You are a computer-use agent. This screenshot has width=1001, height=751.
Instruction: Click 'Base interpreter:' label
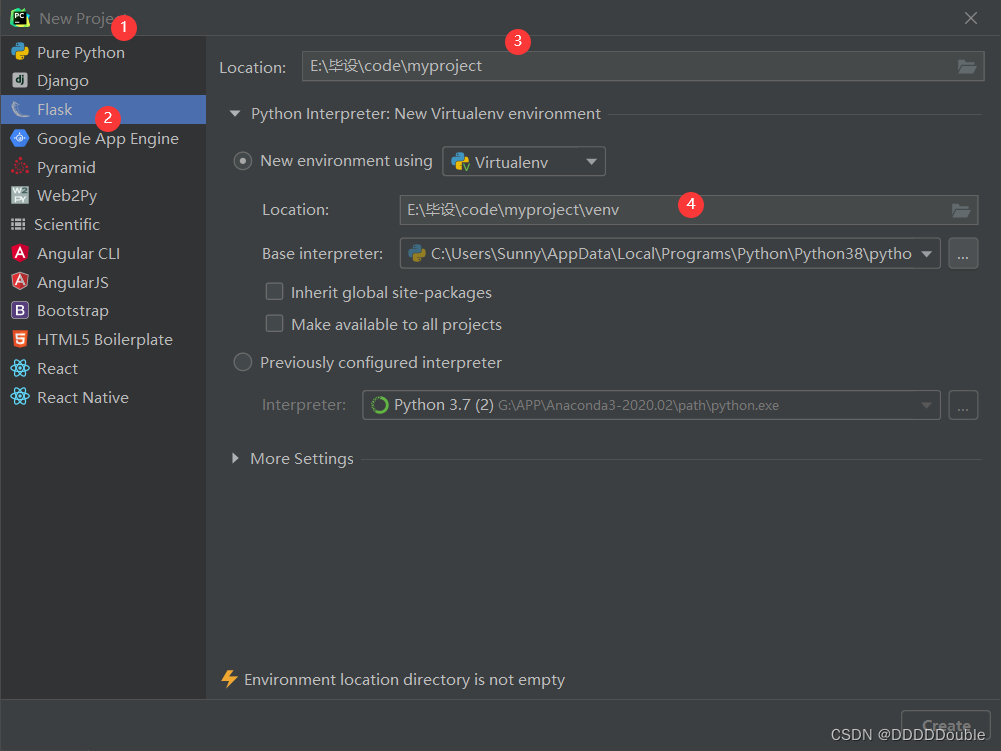[322, 254]
